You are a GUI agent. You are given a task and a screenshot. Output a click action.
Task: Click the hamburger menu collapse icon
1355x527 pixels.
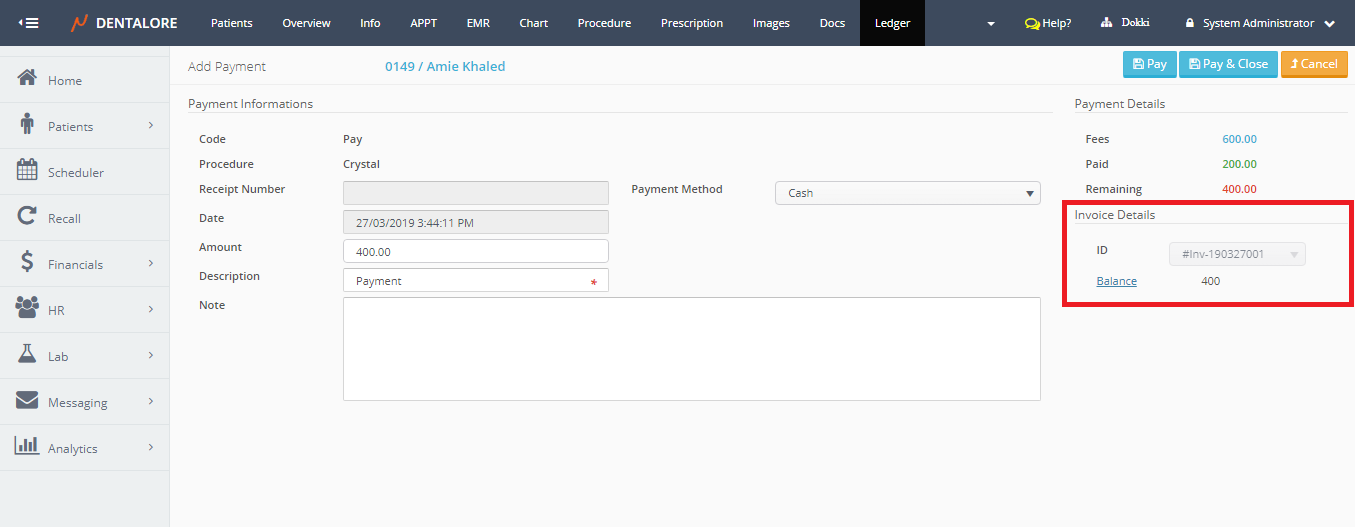pyautogui.click(x=28, y=22)
